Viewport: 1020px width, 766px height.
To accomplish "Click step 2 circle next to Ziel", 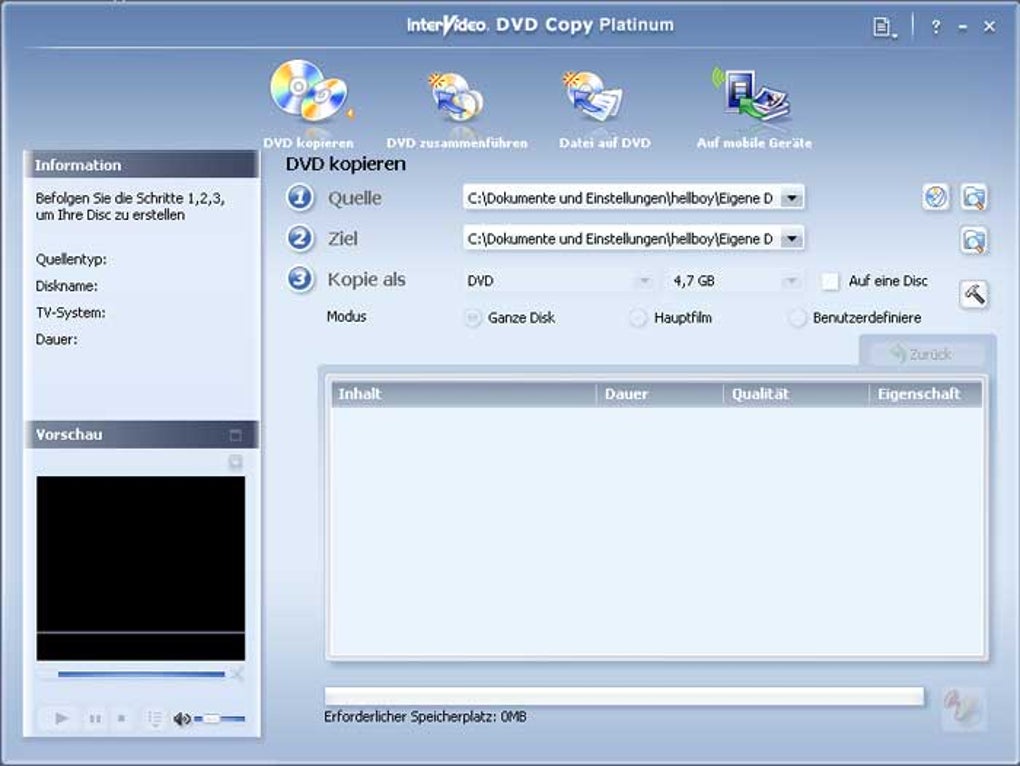I will (300, 238).
